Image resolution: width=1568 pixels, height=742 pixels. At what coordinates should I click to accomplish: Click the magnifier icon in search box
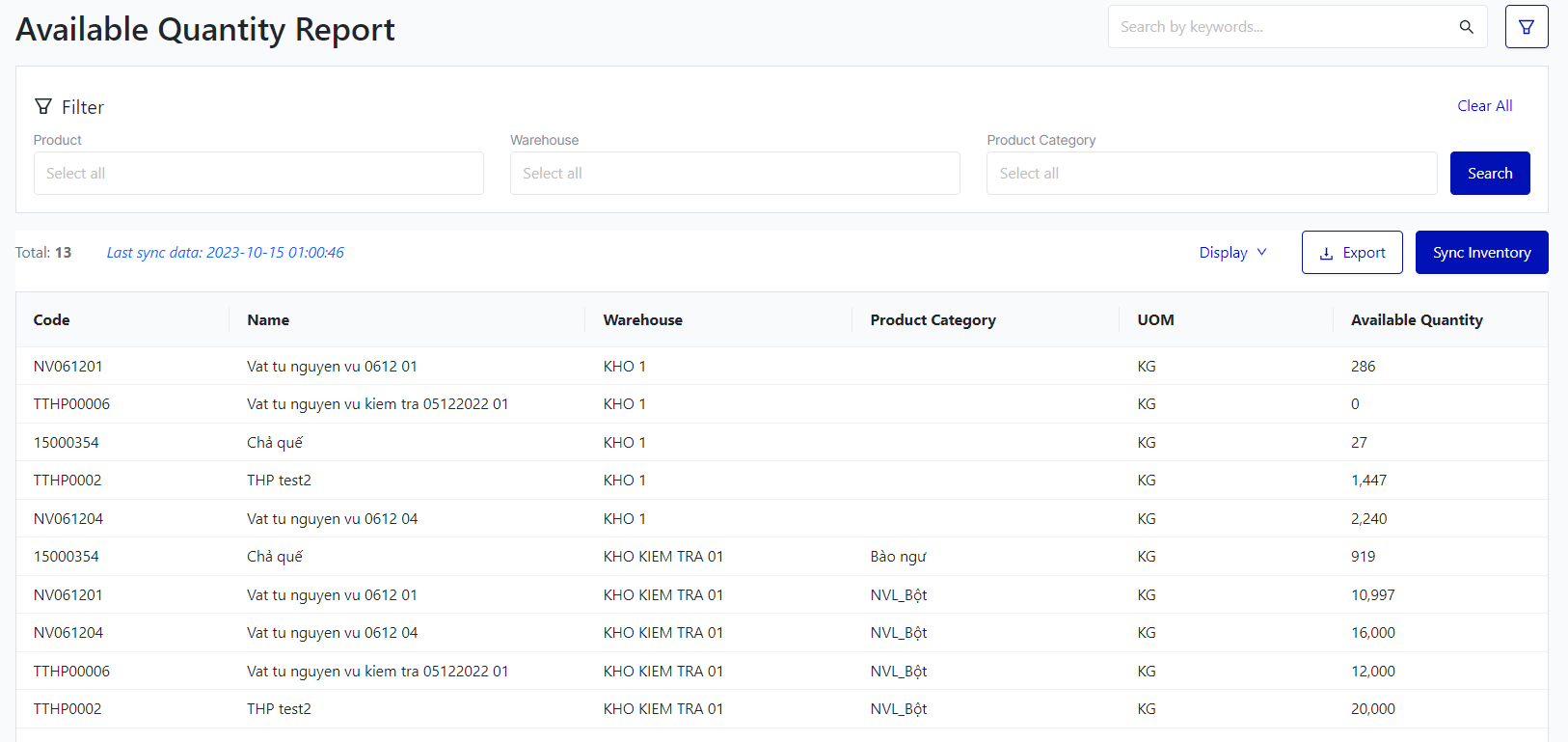pyautogui.click(x=1466, y=27)
